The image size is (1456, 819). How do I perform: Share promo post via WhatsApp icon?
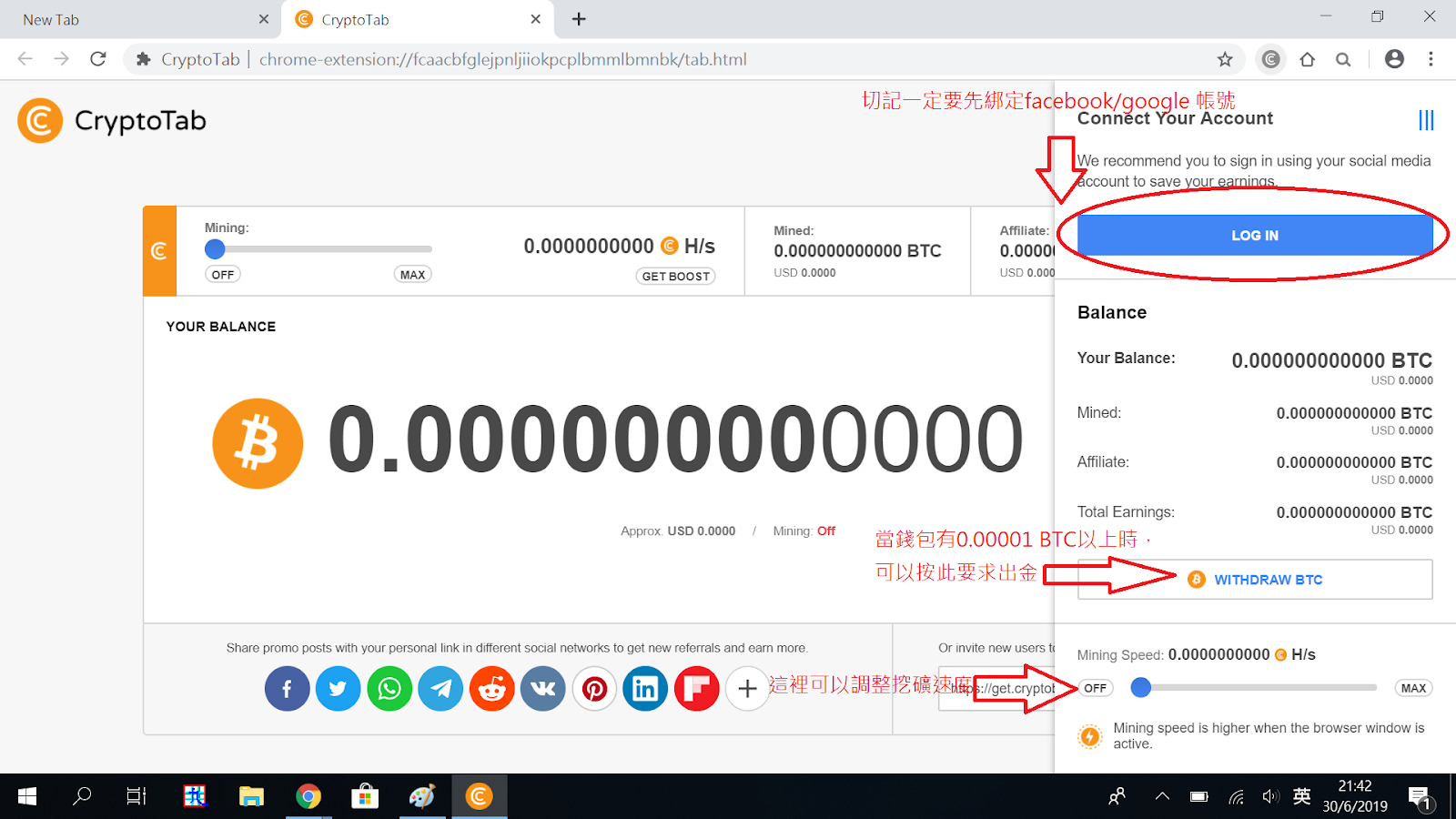[389, 689]
